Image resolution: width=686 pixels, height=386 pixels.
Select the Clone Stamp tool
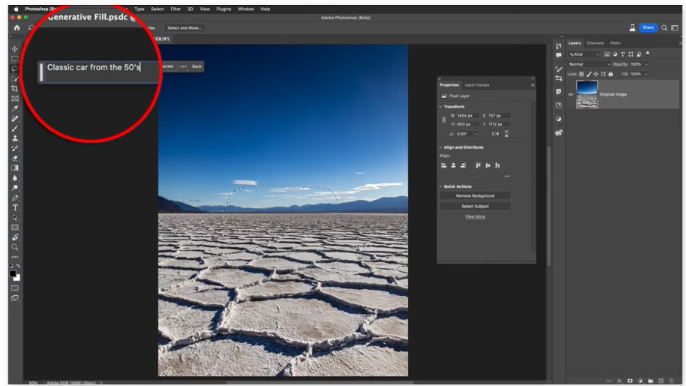click(15, 138)
